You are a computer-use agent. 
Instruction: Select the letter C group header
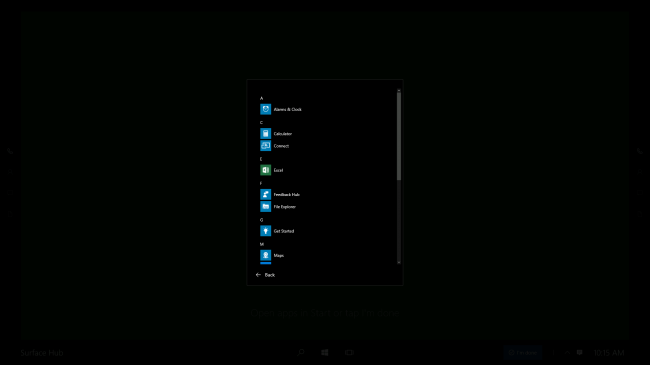262,122
